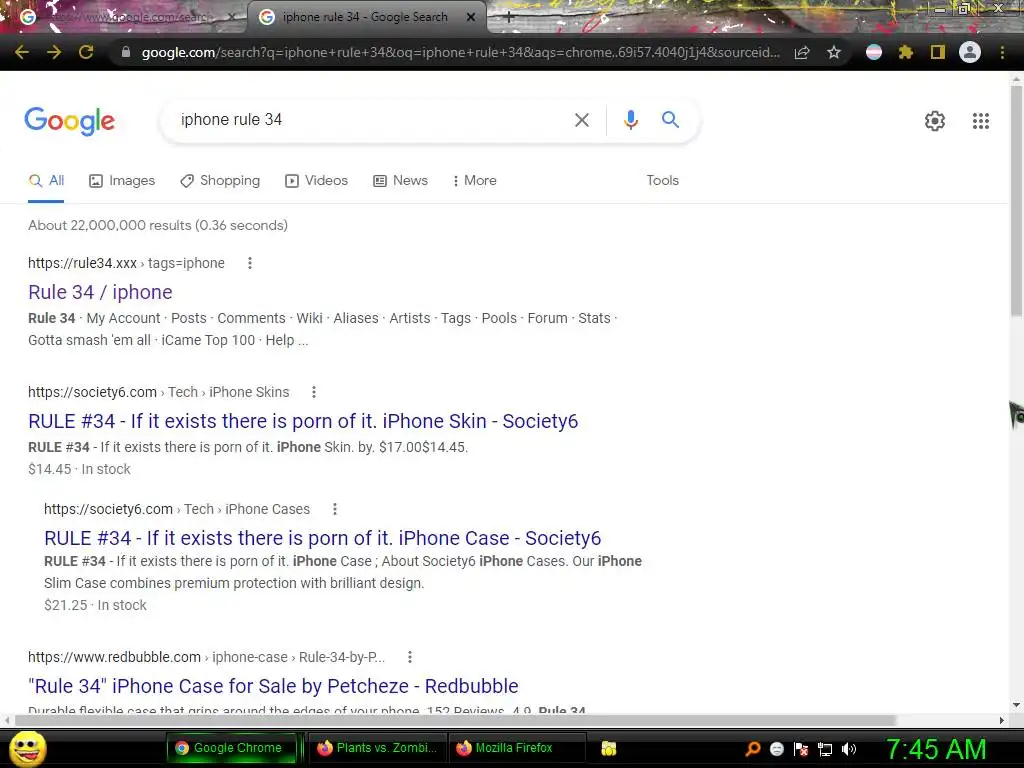Open the Society6 iPhone Skin result link
1024x768 pixels.
click(303, 421)
